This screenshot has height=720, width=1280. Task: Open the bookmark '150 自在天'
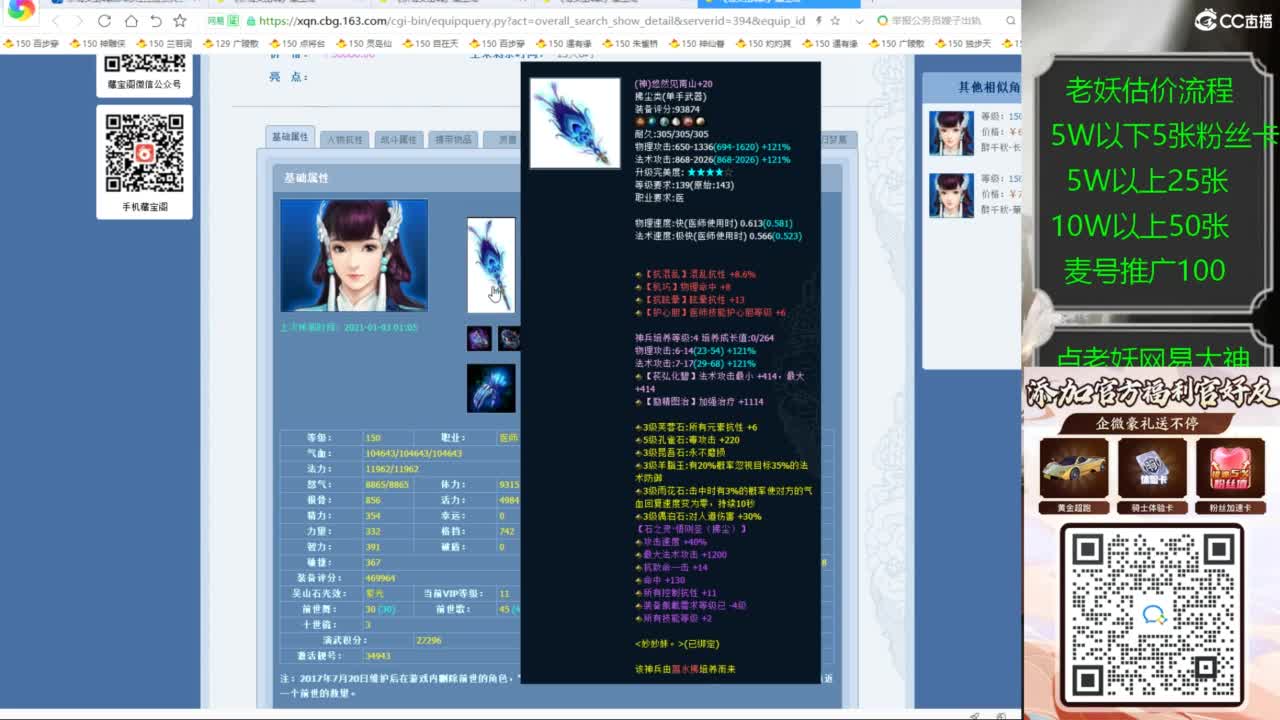coord(431,44)
